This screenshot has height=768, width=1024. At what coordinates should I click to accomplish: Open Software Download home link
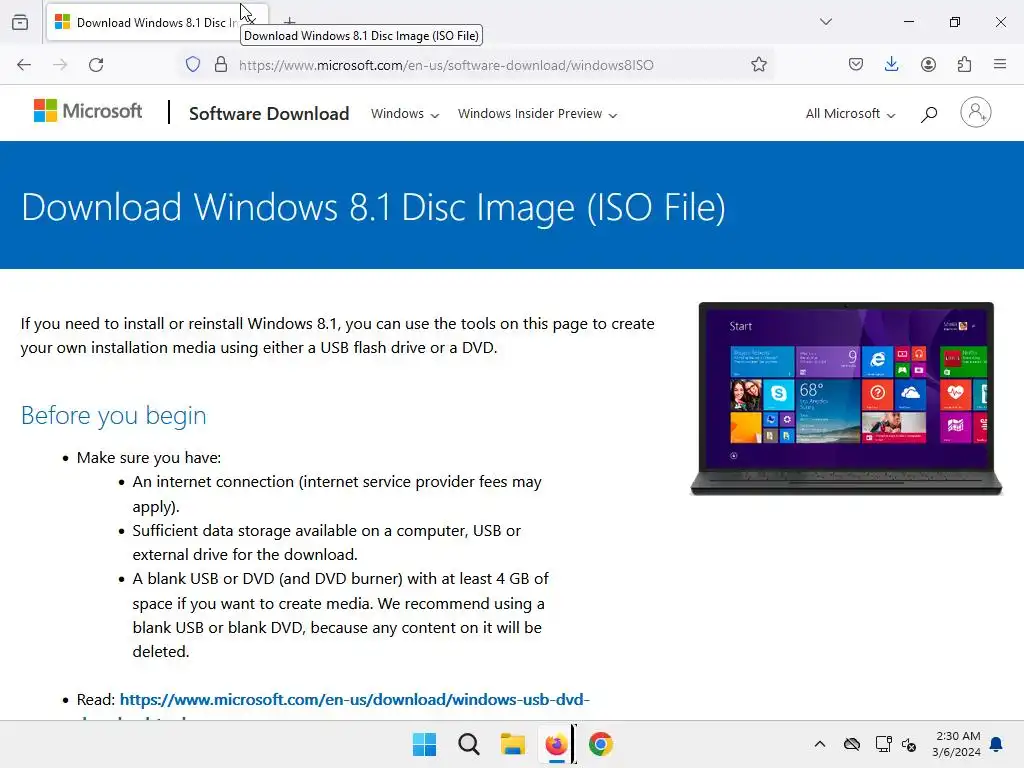tap(269, 114)
